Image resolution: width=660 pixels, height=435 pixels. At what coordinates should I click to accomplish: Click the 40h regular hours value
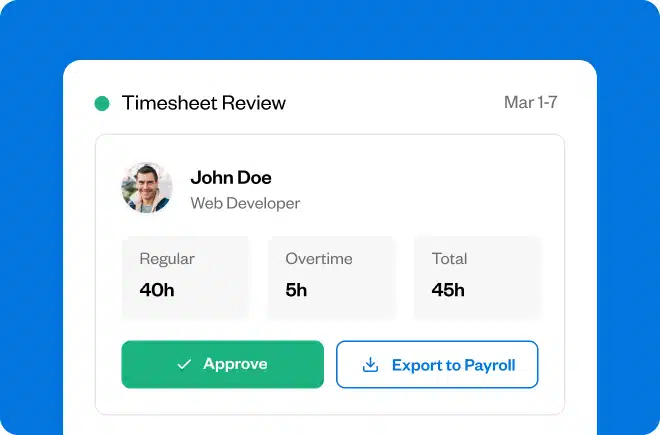pos(157,291)
